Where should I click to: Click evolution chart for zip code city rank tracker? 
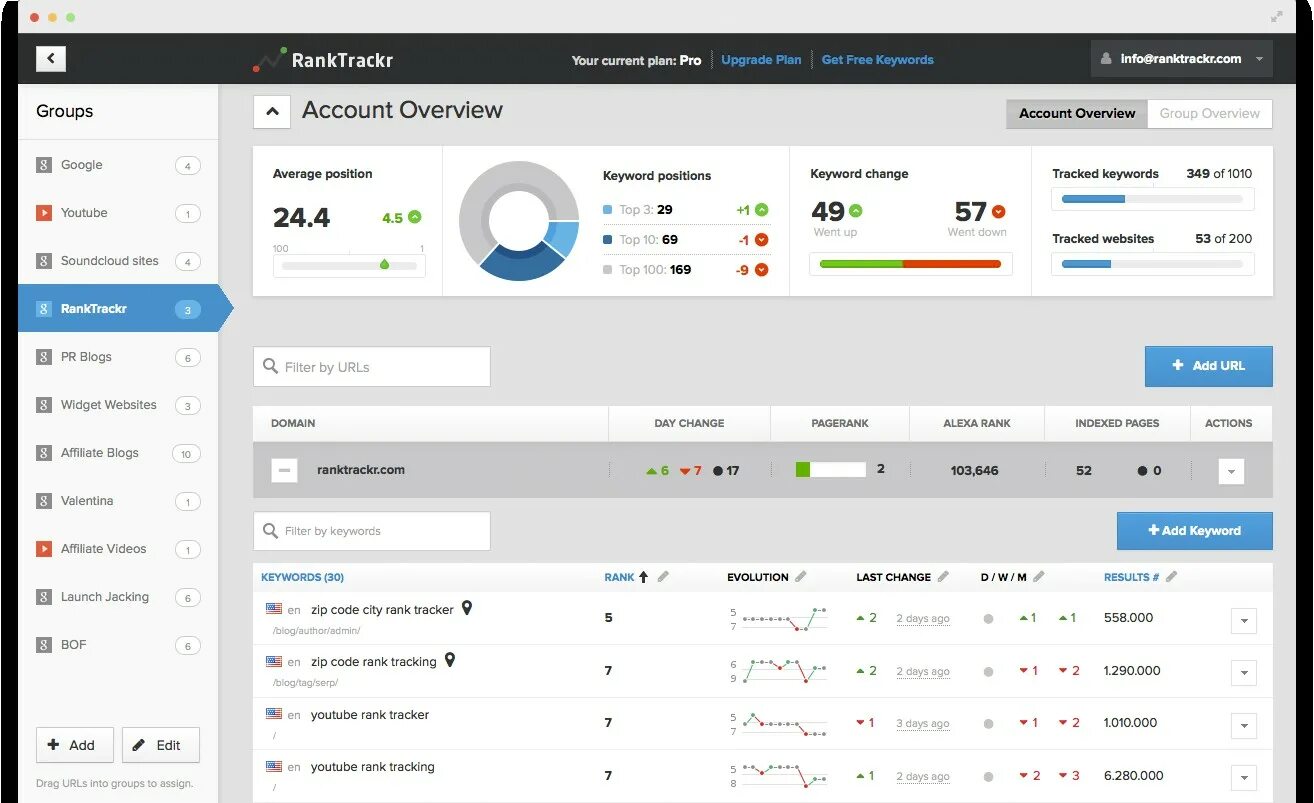[779, 619]
